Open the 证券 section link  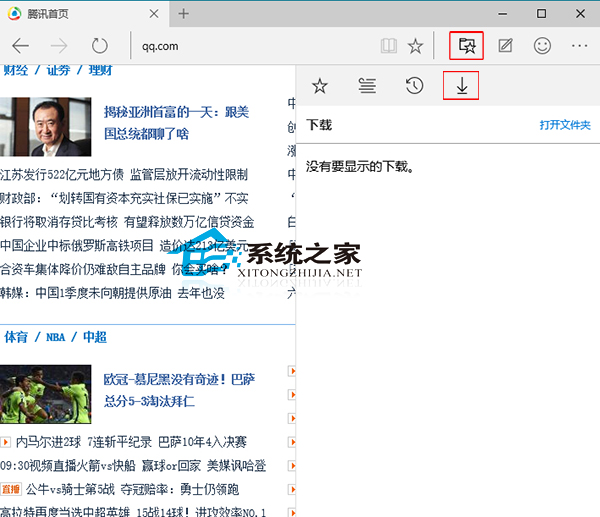click(58, 70)
